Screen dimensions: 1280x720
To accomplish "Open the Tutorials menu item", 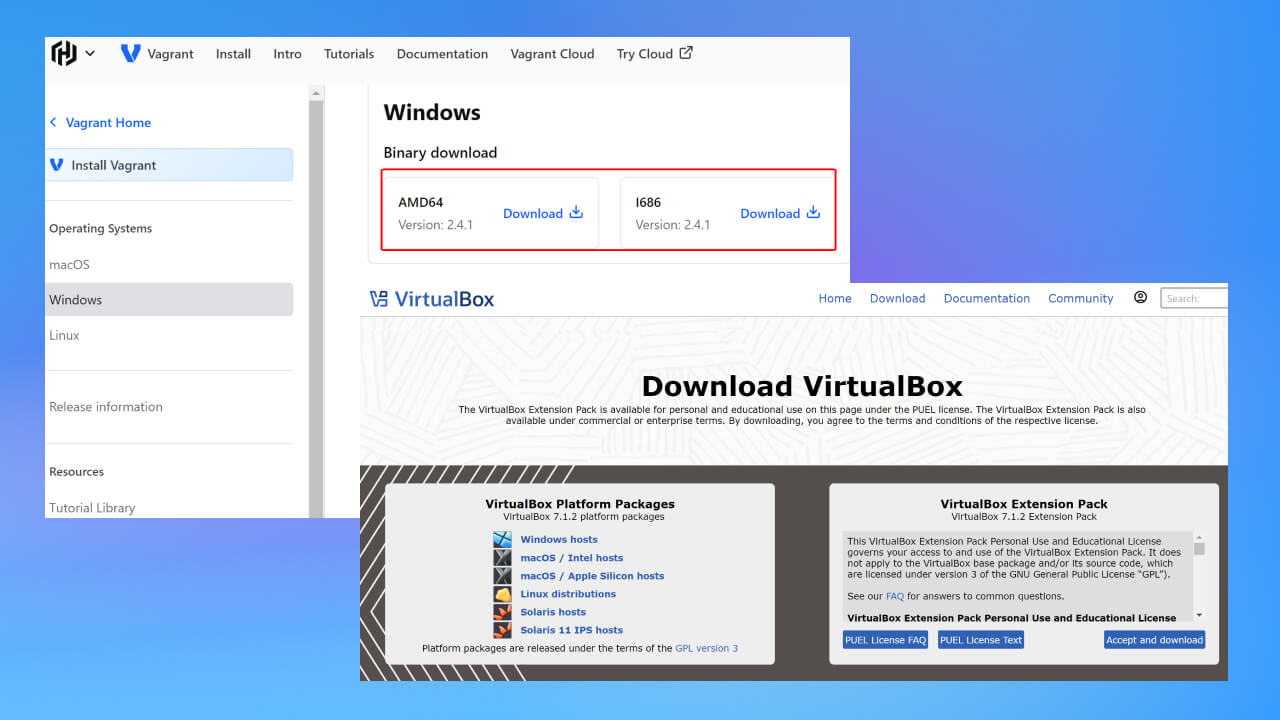I will 349,54.
